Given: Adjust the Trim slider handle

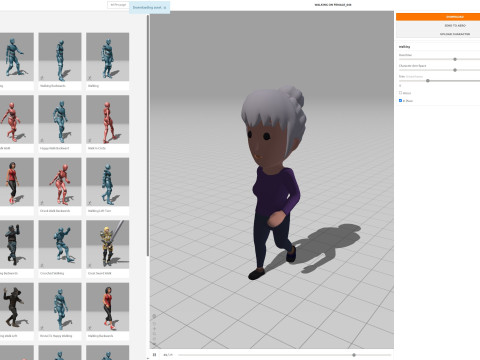Looking at the screenshot, I should (x=428, y=81).
